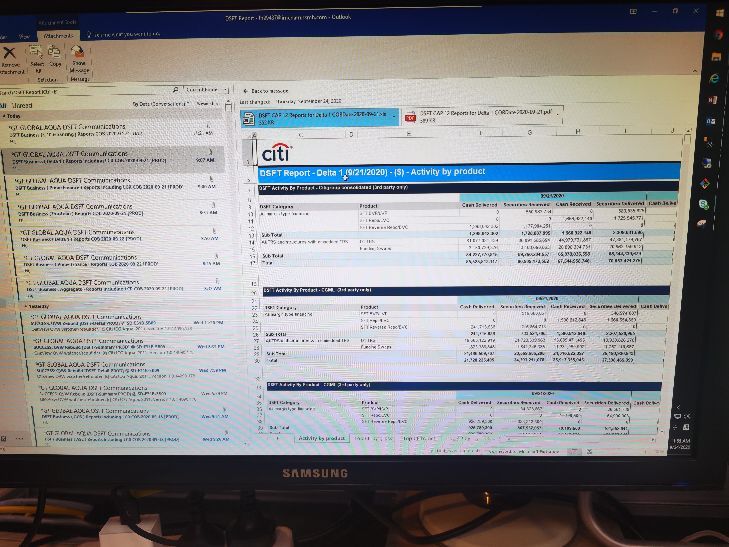Image resolution: width=729 pixels, height=547 pixels.
Task: Select the All mail filter tab
Action: [x=3, y=106]
